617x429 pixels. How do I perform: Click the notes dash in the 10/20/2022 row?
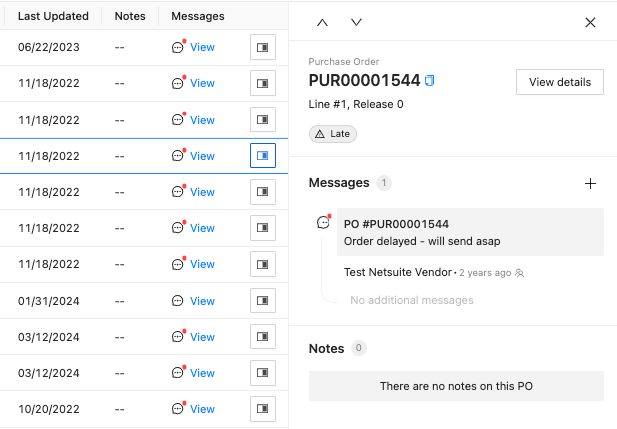[x=120, y=409]
